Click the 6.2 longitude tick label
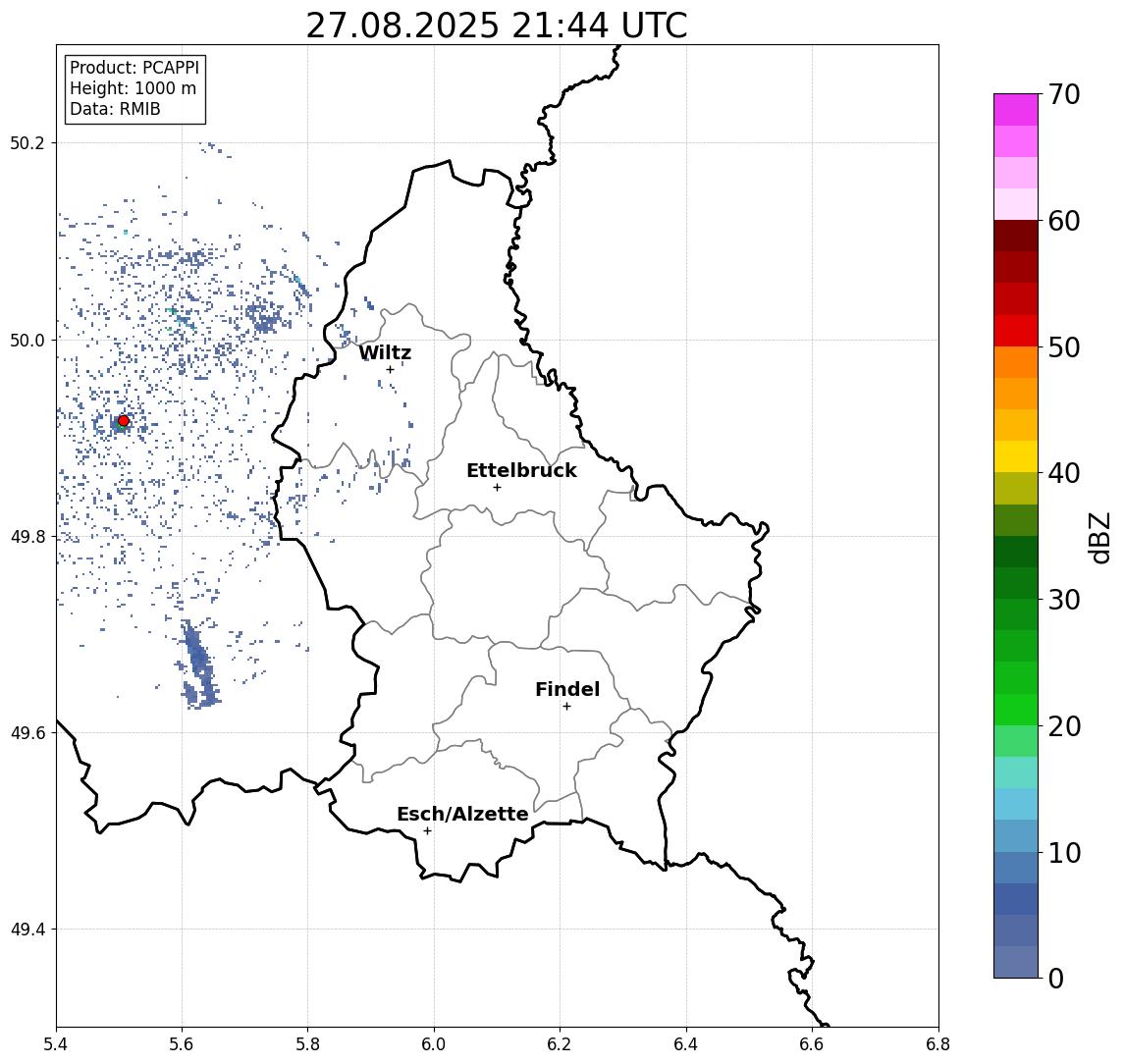The height and width of the screenshot is (1064, 1124). [x=560, y=1044]
